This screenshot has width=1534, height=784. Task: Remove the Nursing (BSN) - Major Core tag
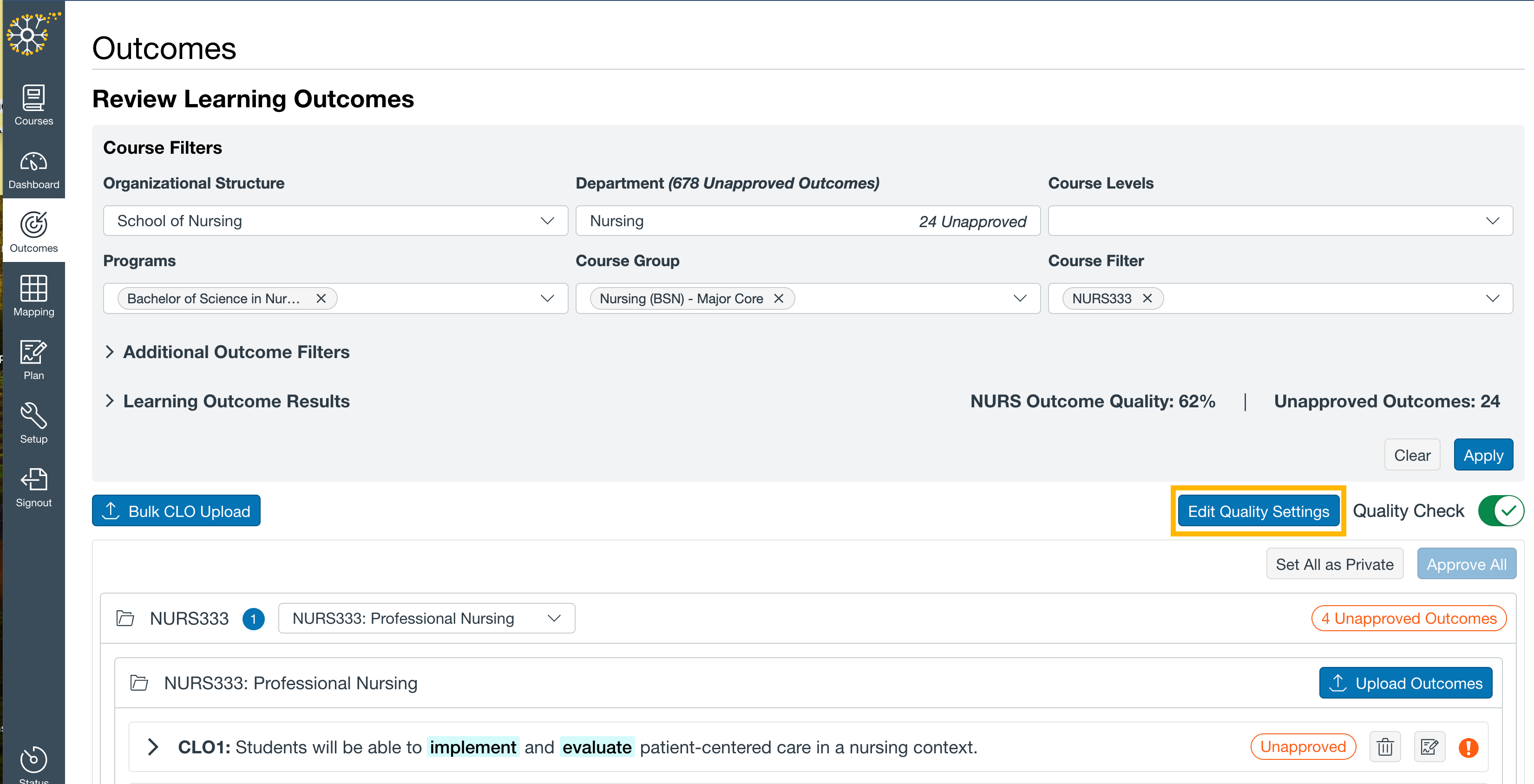[x=778, y=298]
